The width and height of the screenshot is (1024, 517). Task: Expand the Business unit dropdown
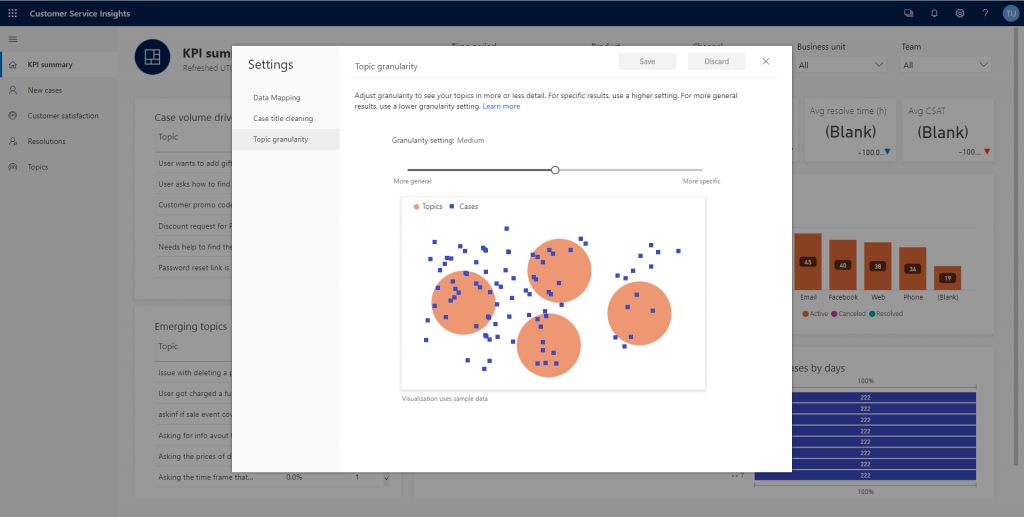click(x=841, y=65)
